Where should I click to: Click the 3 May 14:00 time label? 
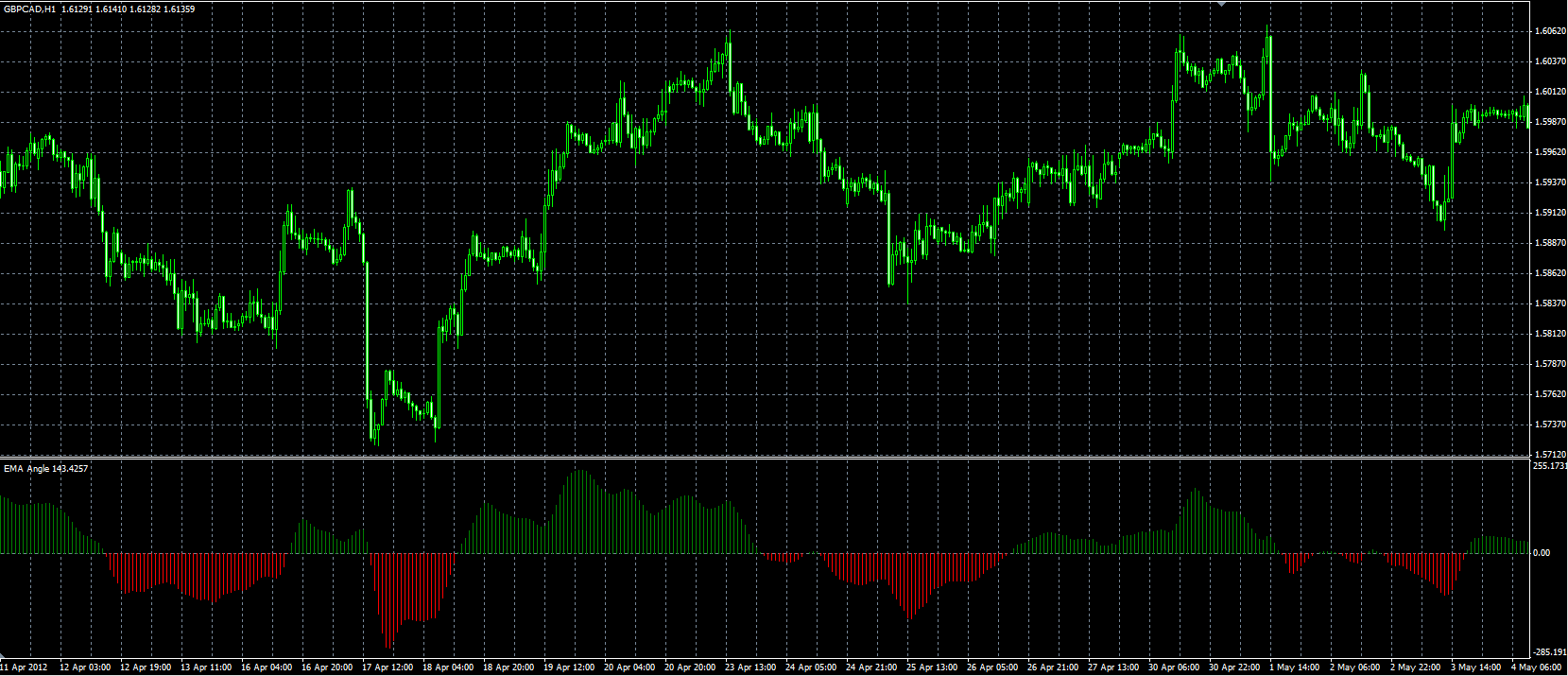pos(1475,667)
